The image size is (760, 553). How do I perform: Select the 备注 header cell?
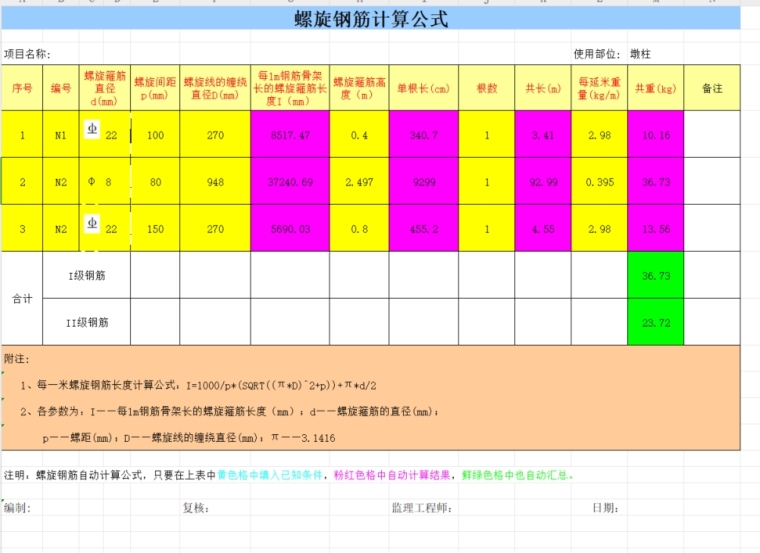click(x=711, y=88)
